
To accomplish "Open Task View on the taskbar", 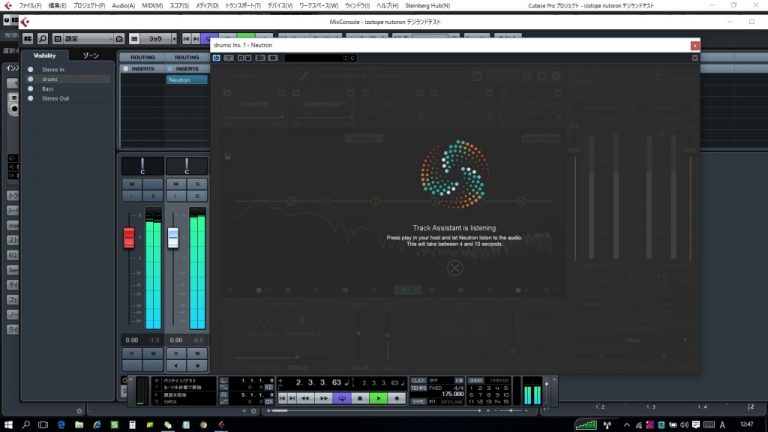I will pos(43,425).
